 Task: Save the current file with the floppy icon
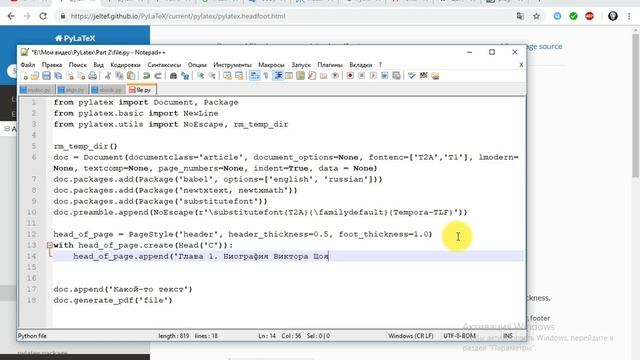click(47, 76)
